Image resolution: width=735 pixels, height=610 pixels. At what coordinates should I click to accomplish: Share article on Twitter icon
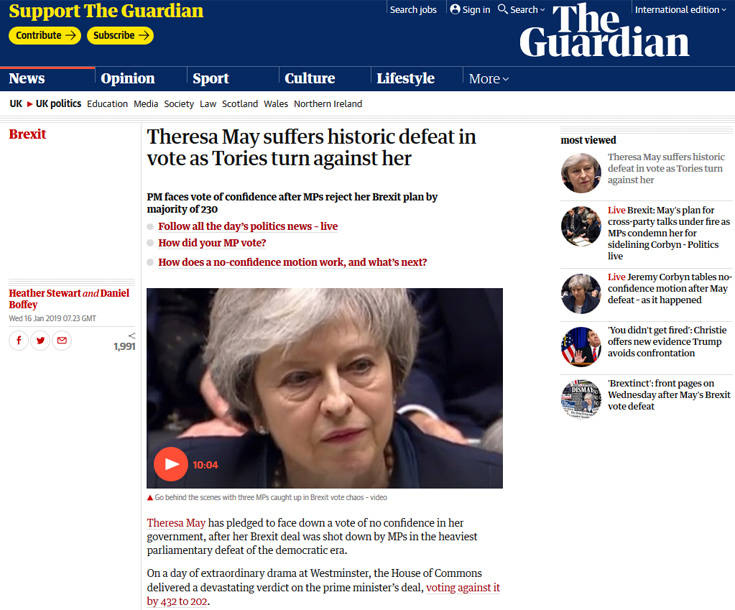pyautogui.click(x=40, y=340)
